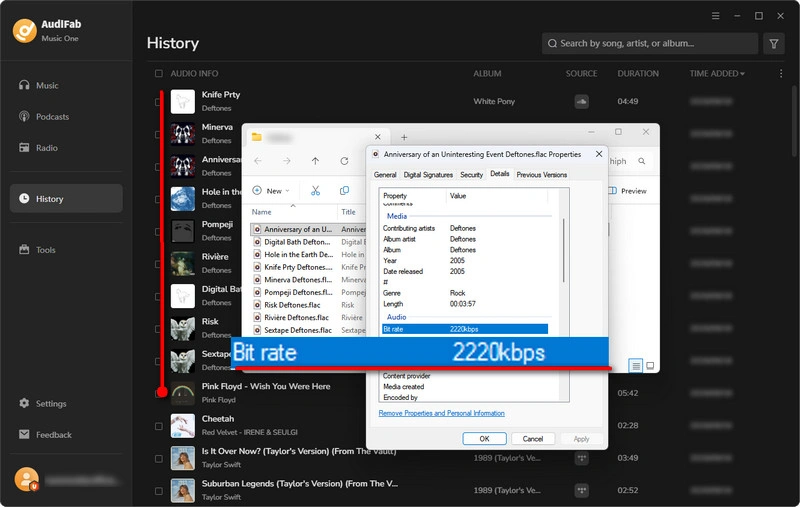
Task: Click into the history search field
Action: pos(649,43)
